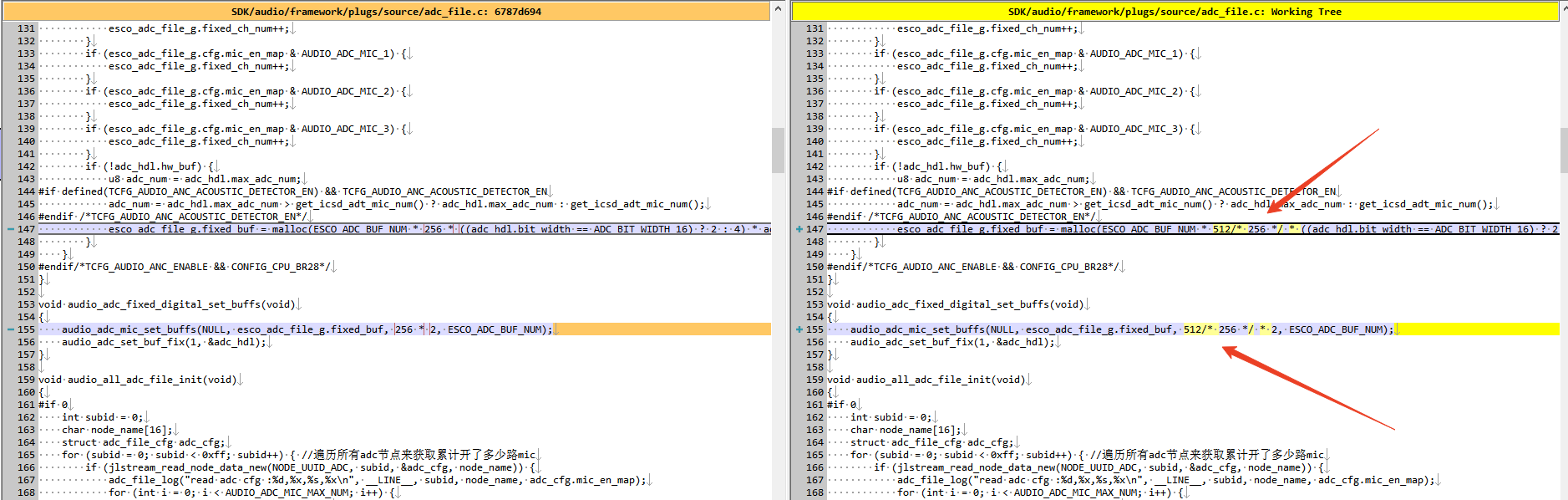Viewport: 1568px width, 500px height.
Task: Click the malloc line 147 in left pane
Action: 404,229
